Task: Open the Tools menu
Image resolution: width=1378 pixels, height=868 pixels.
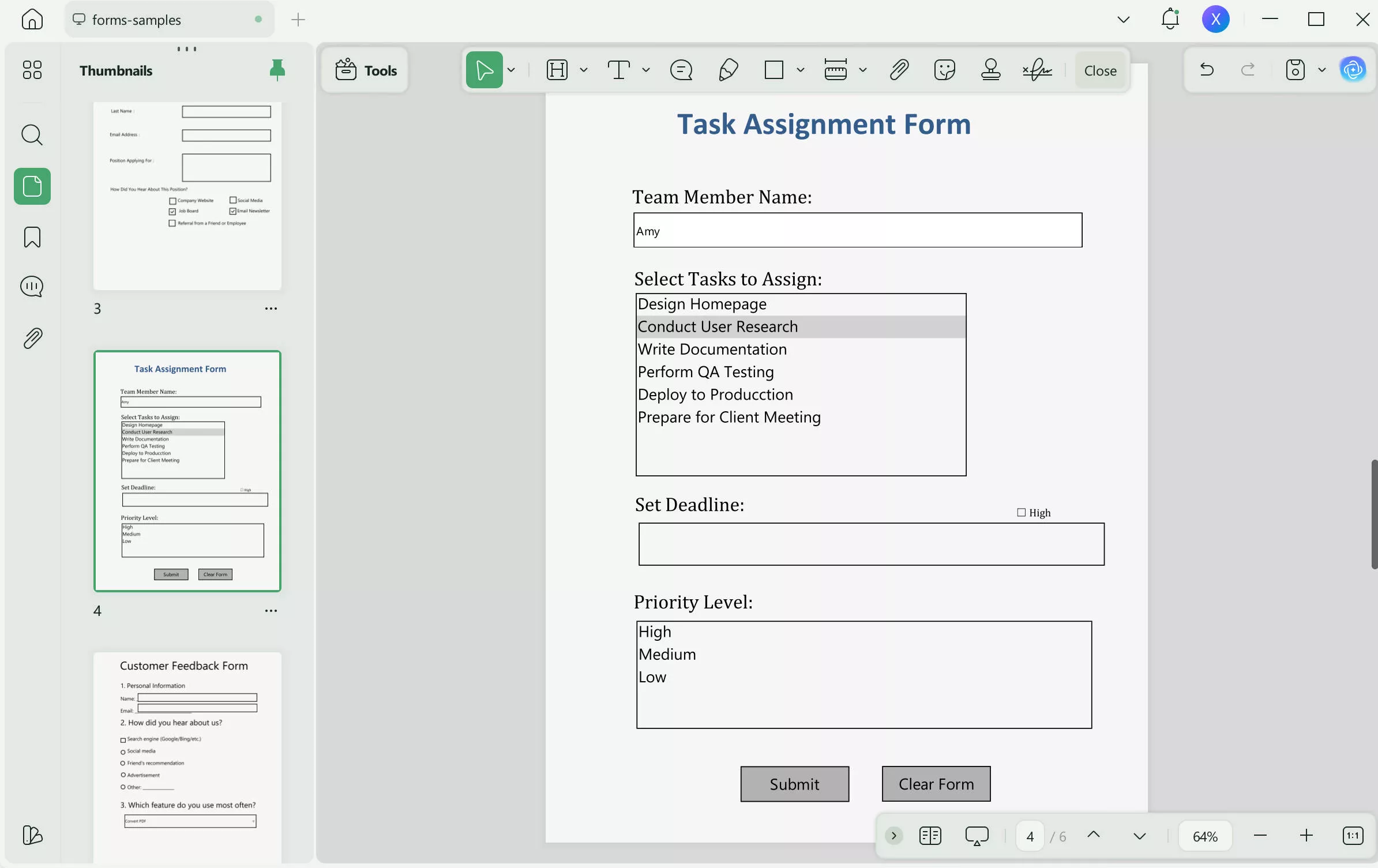Action: pos(366,70)
